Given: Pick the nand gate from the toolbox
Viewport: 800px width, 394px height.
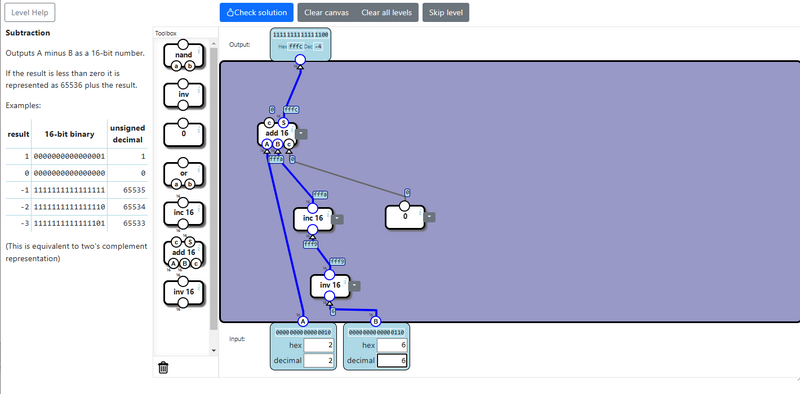Looking at the screenshot, I should [183, 55].
